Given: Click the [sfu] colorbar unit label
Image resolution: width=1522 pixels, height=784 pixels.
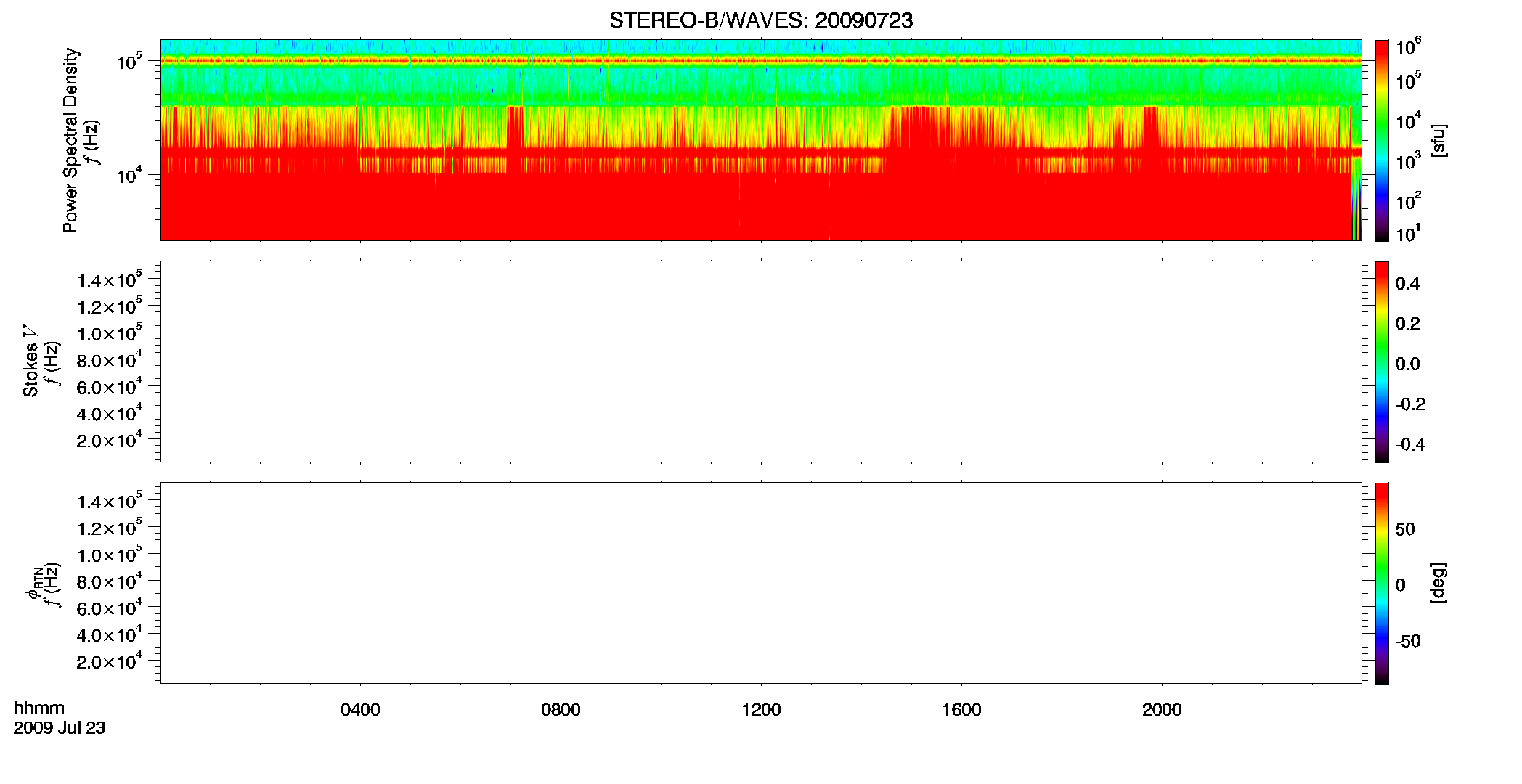Looking at the screenshot, I should click(1438, 140).
